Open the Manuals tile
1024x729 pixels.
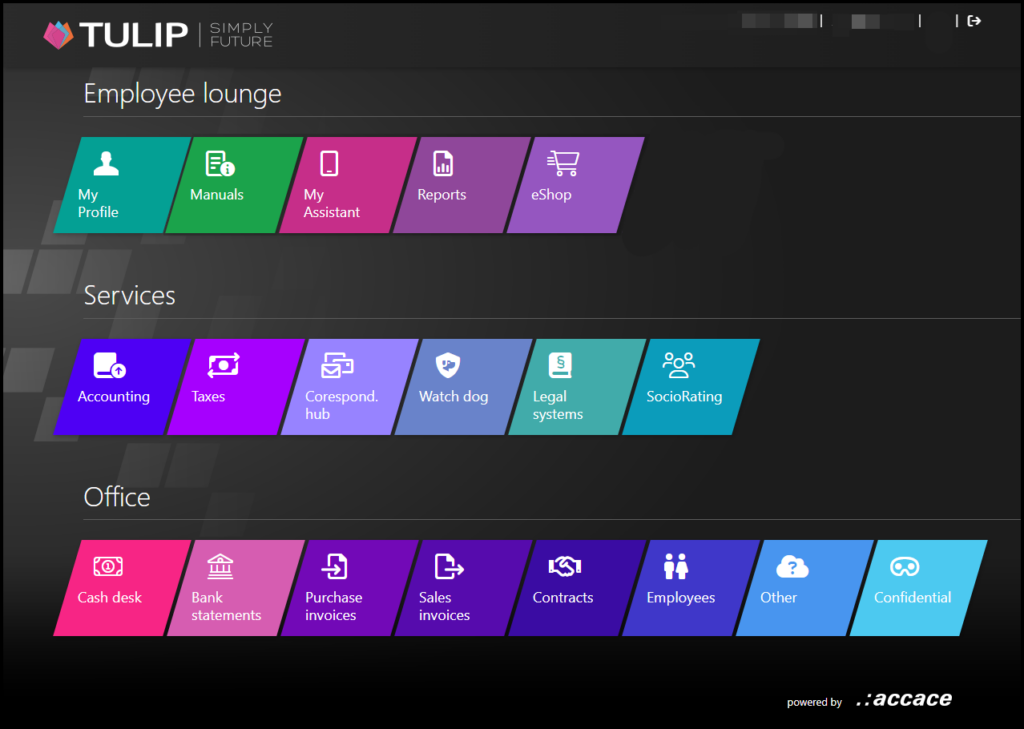coord(234,185)
